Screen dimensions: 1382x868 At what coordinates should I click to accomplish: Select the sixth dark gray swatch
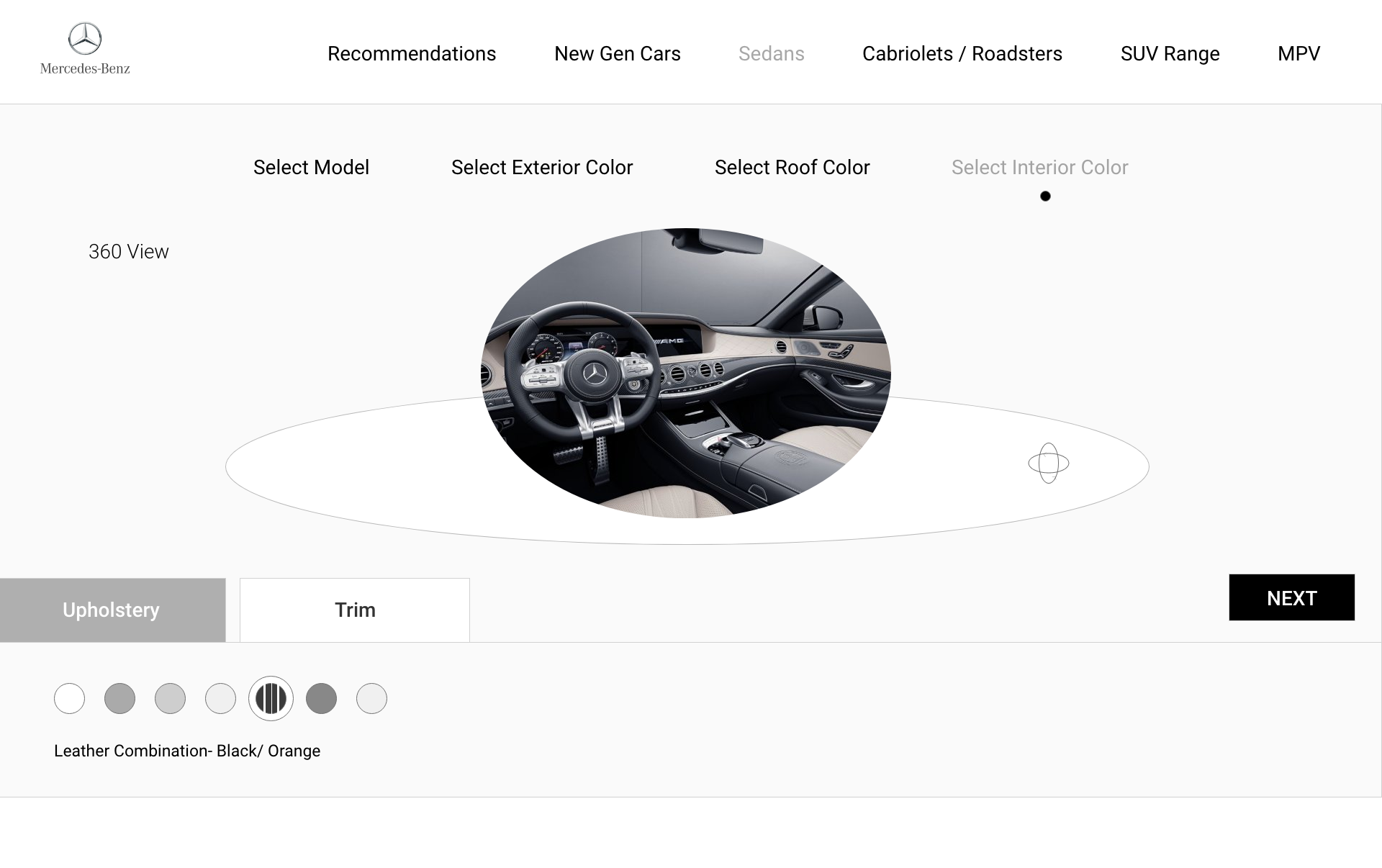pos(321,698)
